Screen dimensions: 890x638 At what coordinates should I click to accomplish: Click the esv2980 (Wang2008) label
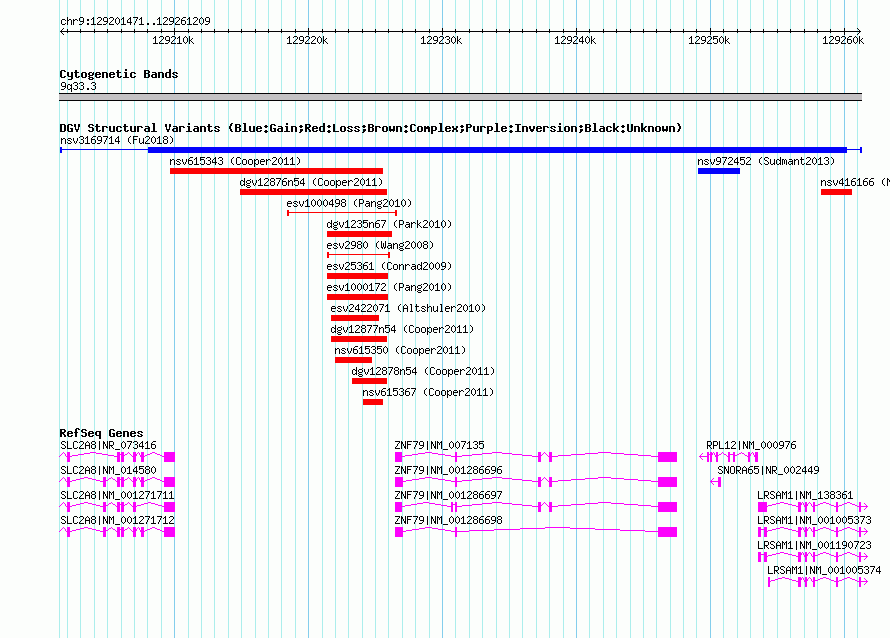click(380, 245)
